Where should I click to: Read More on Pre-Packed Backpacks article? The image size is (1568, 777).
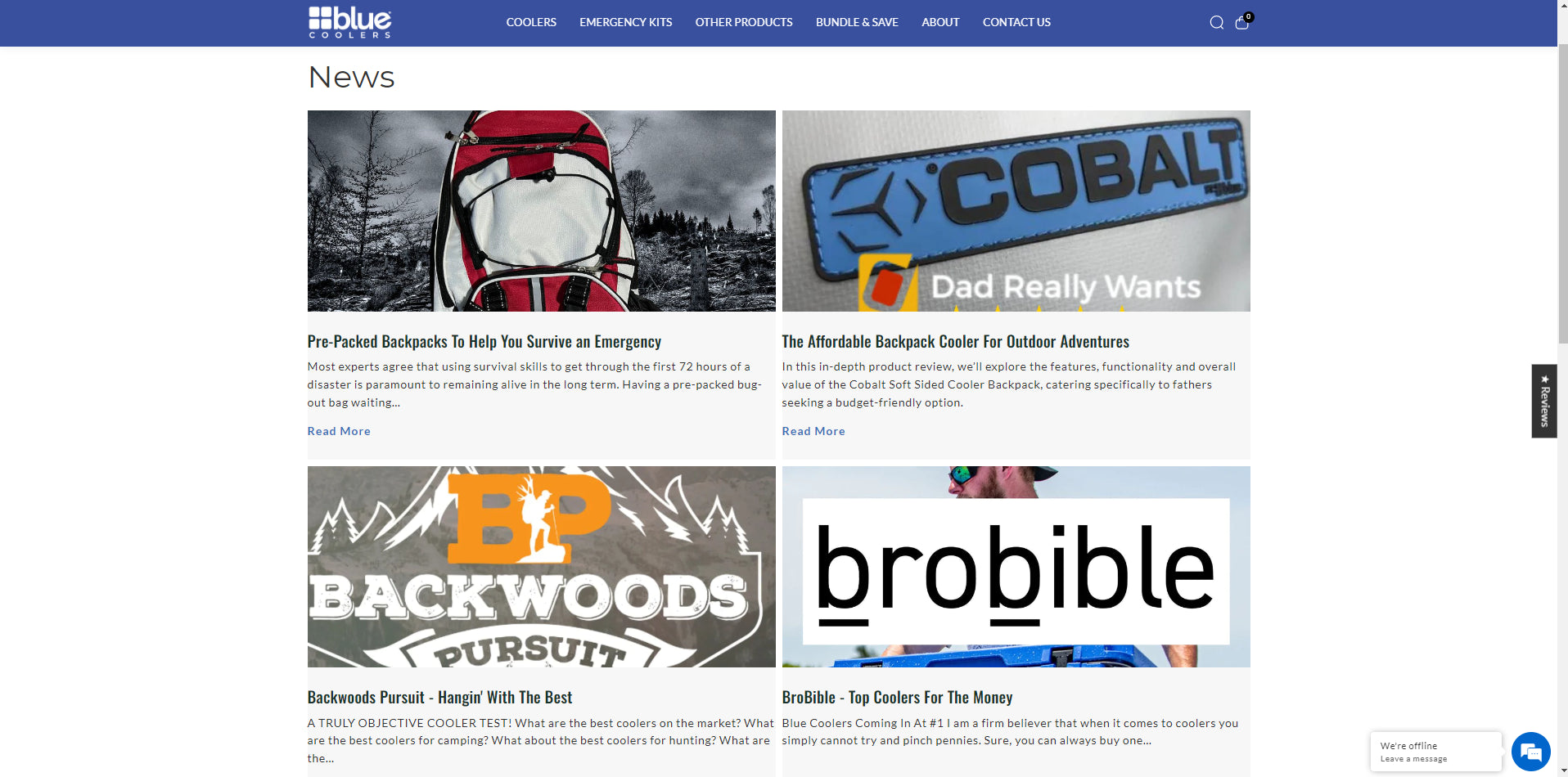(339, 431)
